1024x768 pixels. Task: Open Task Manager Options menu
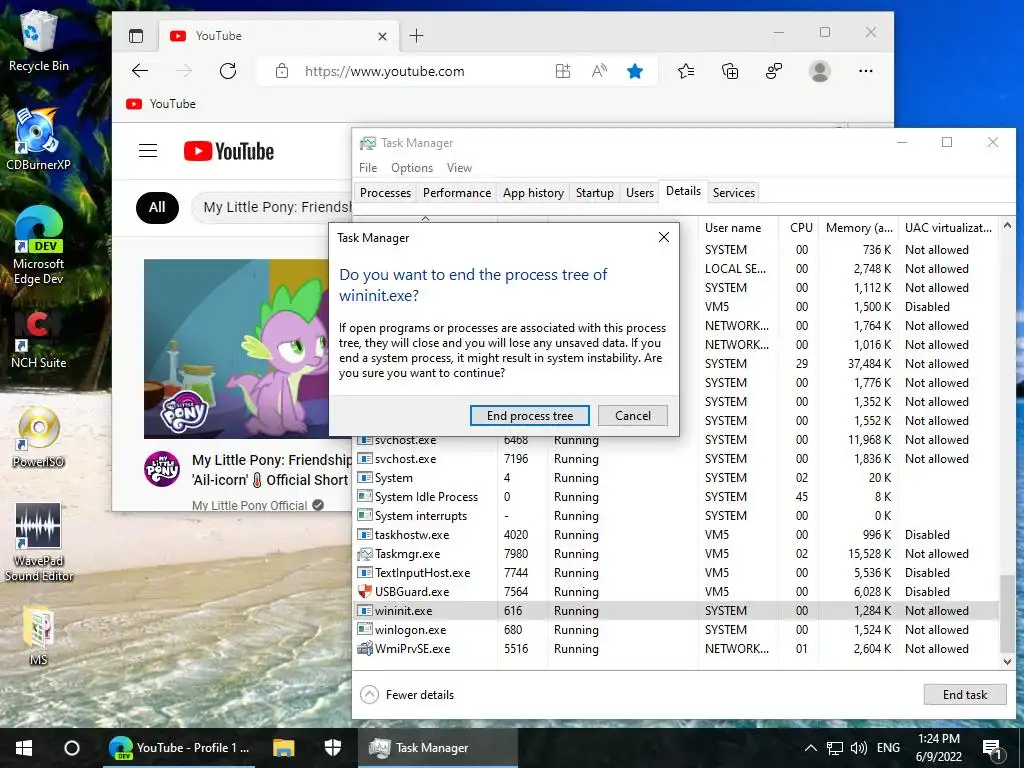pos(412,168)
